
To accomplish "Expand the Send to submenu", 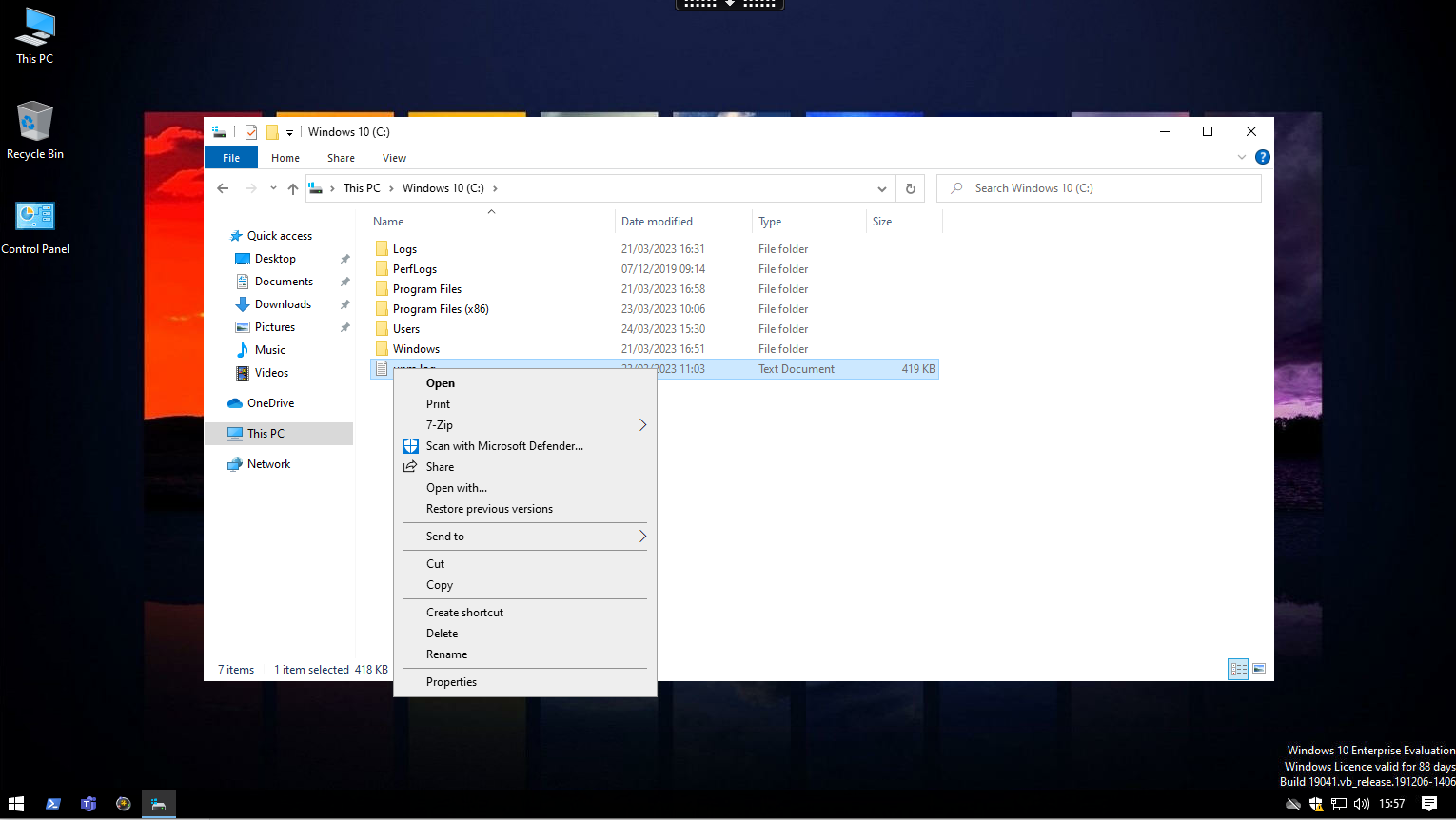I will click(642, 537).
